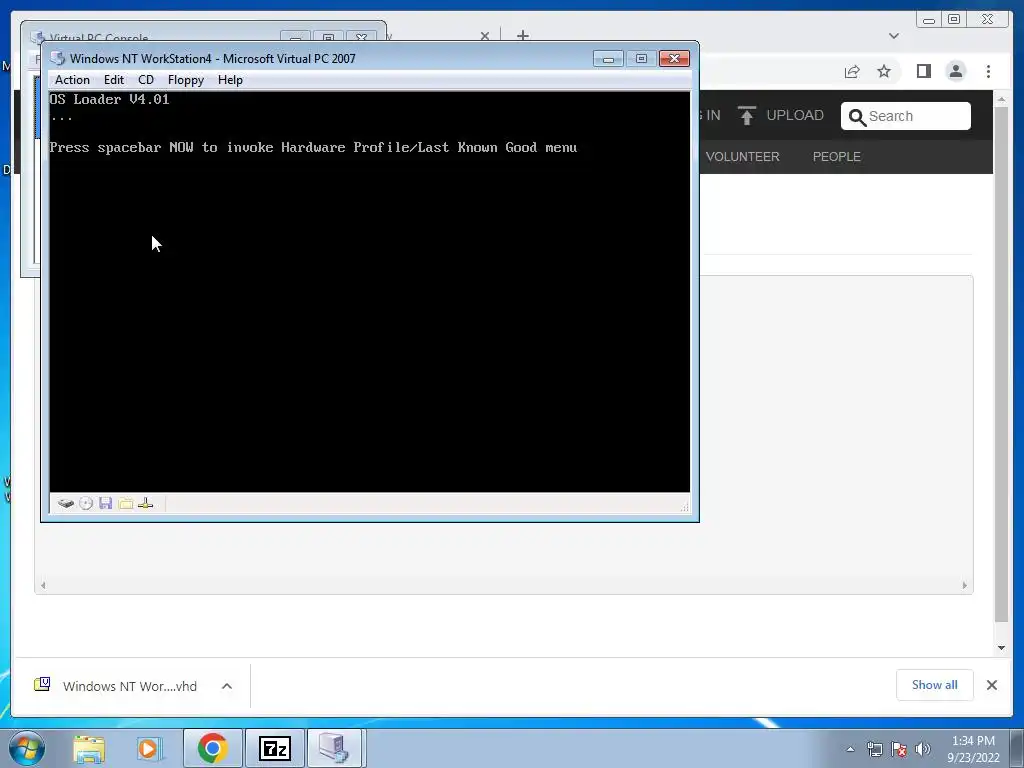The width and height of the screenshot is (1024, 768).
Task: Click the upload arrow icon
Action: click(x=746, y=115)
